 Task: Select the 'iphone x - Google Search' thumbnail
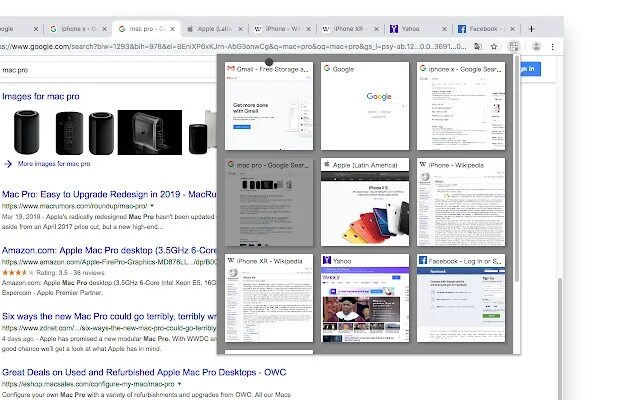click(461, 106)
